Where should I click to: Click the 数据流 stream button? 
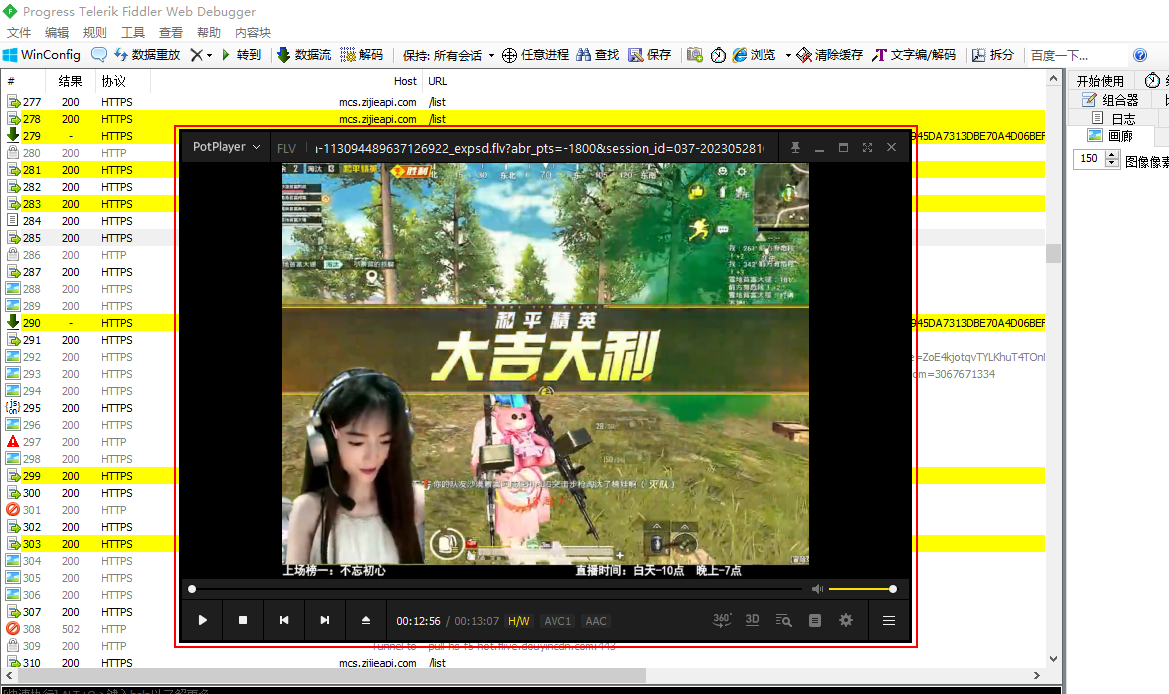[304, 54]
